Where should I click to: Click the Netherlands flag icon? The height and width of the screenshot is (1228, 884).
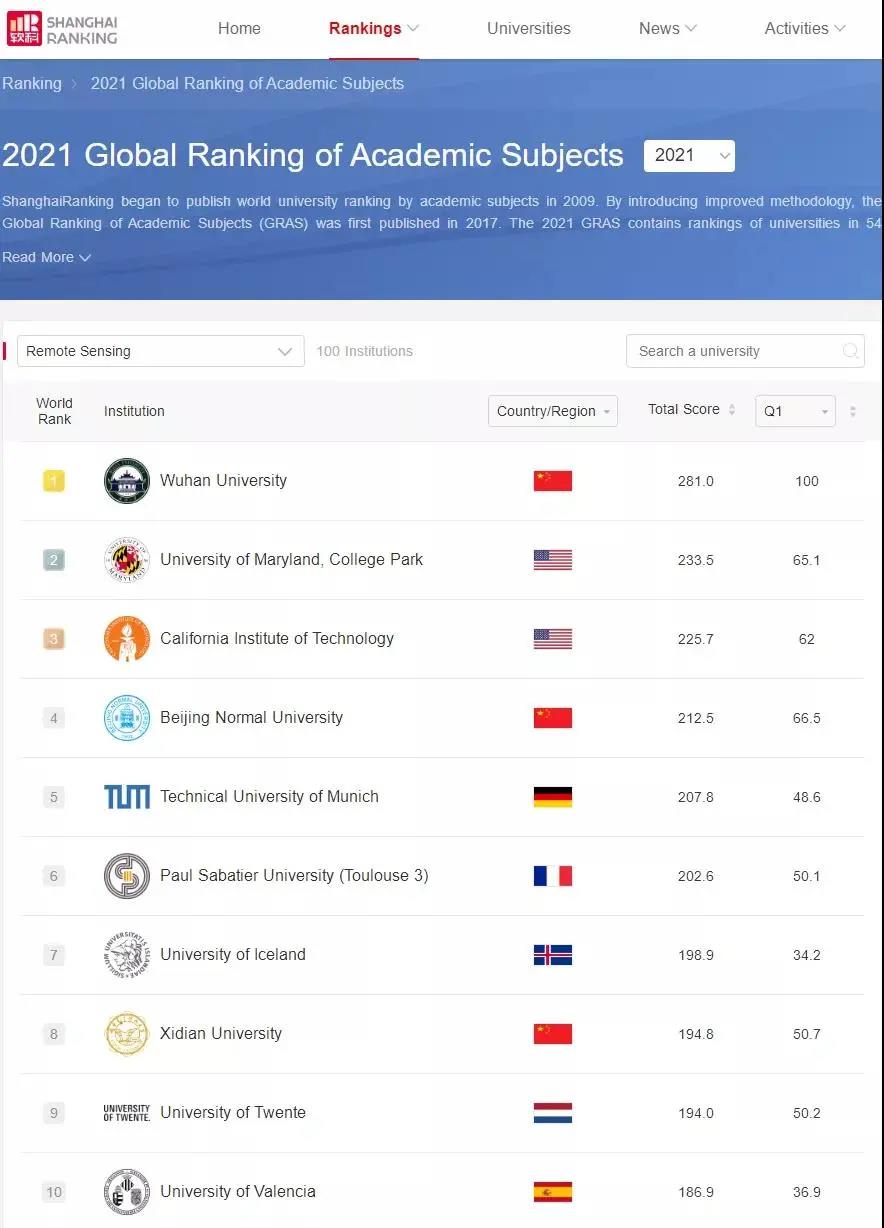point(553,1113)
